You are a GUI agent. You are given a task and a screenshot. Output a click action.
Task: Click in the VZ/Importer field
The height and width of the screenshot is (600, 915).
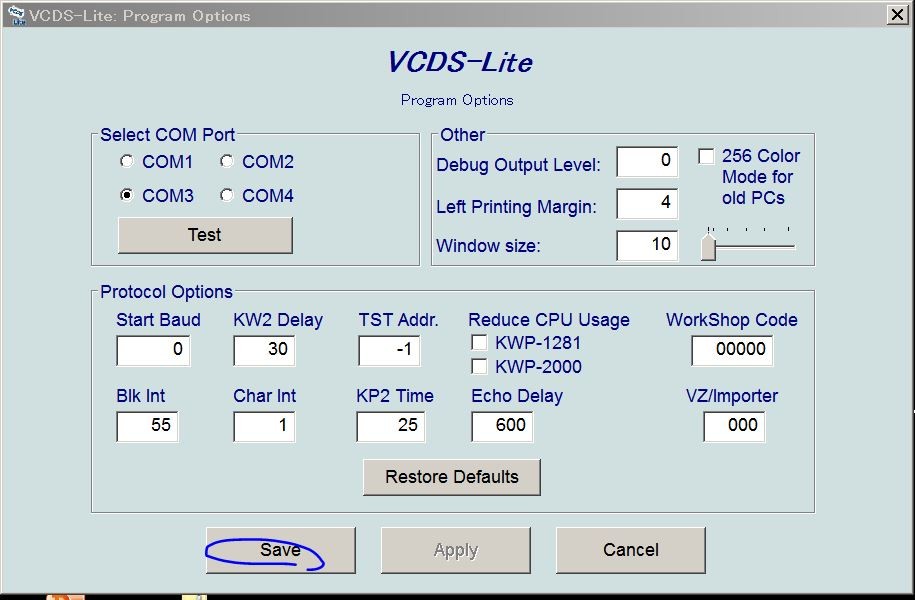click(x=734, y=427)
